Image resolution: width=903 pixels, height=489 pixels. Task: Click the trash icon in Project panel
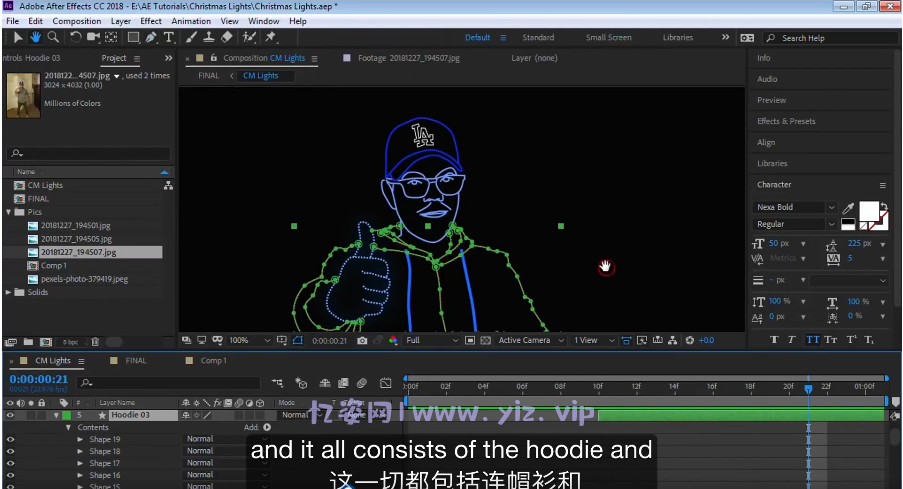point(95,342)
